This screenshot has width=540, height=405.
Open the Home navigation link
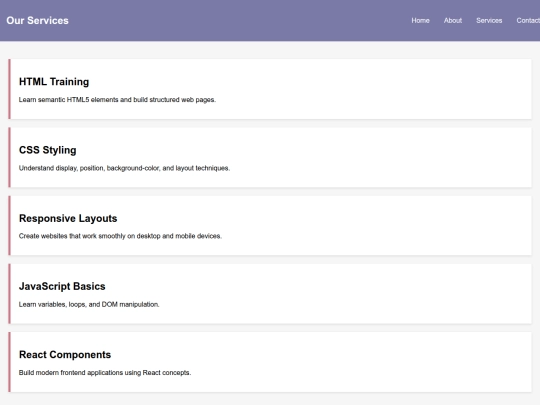click(x=420, y=21)
